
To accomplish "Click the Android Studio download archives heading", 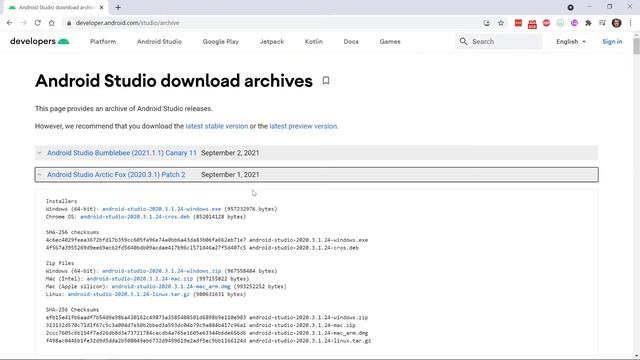I will 174,81.
